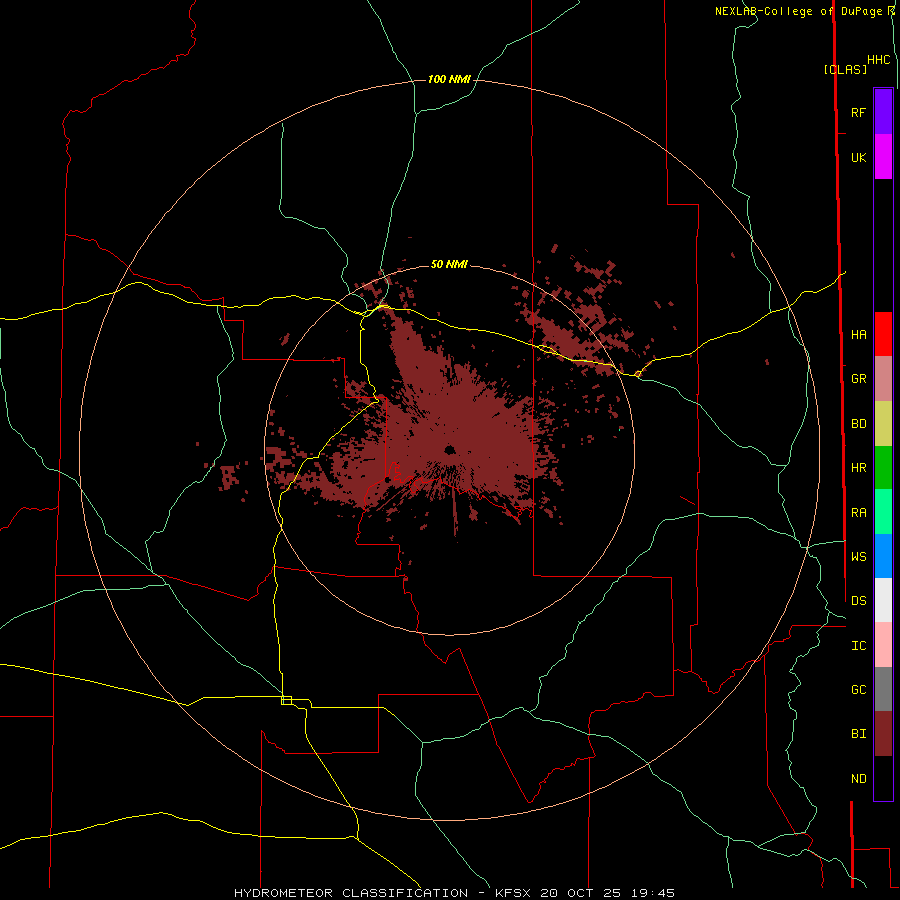The width and height of the screenshot is (900, 900).
Task: Click the KFSX station identifier
Action: click(x=513, y=893)
